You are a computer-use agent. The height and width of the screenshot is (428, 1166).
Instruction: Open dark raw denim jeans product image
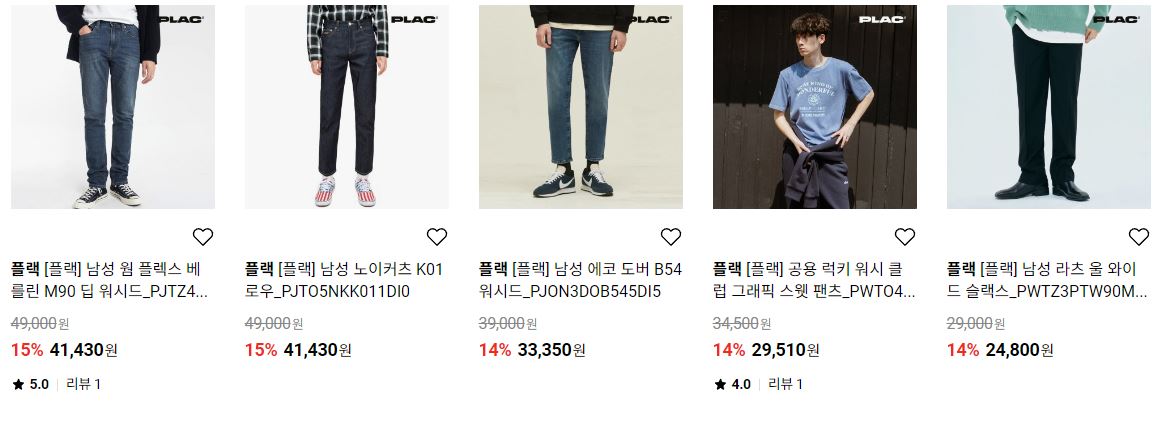[x=347, y=107]
